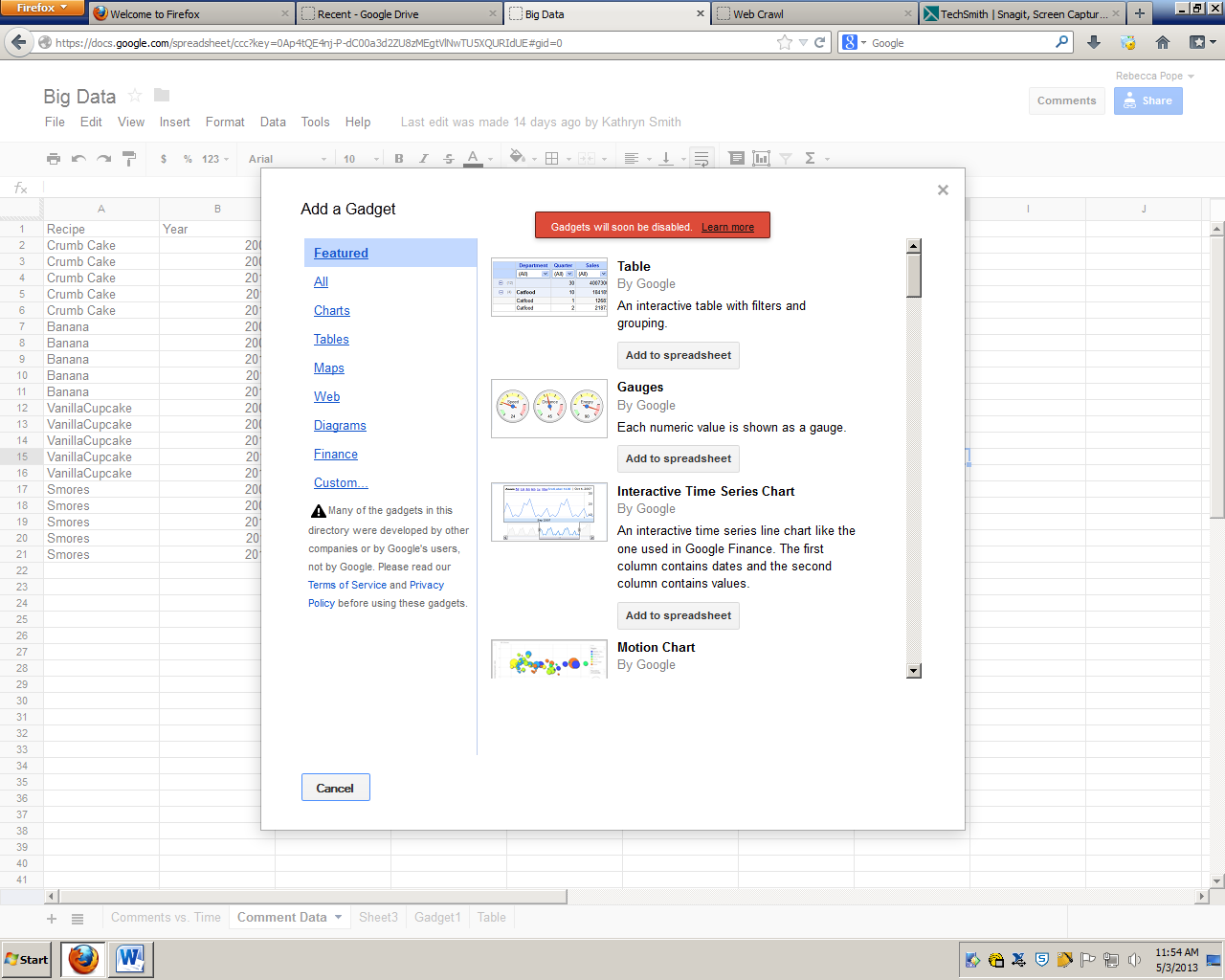Open the Comment Data sheet tab dropdown
This screenshot has width=1225, height=980.
[338, 917]
